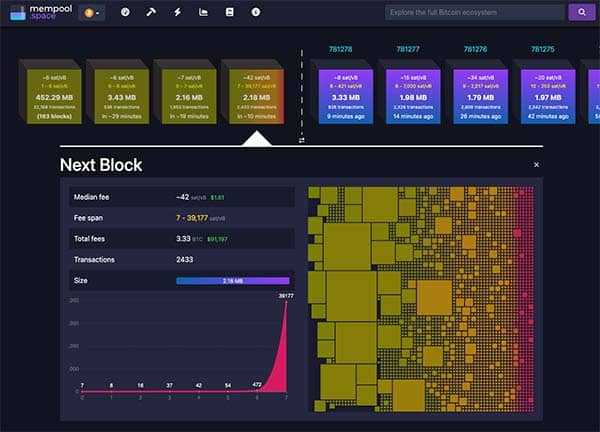Screen dimensions: 600x432
Task: Click the purple search magnifier button
Action: [x=580, y=13]
